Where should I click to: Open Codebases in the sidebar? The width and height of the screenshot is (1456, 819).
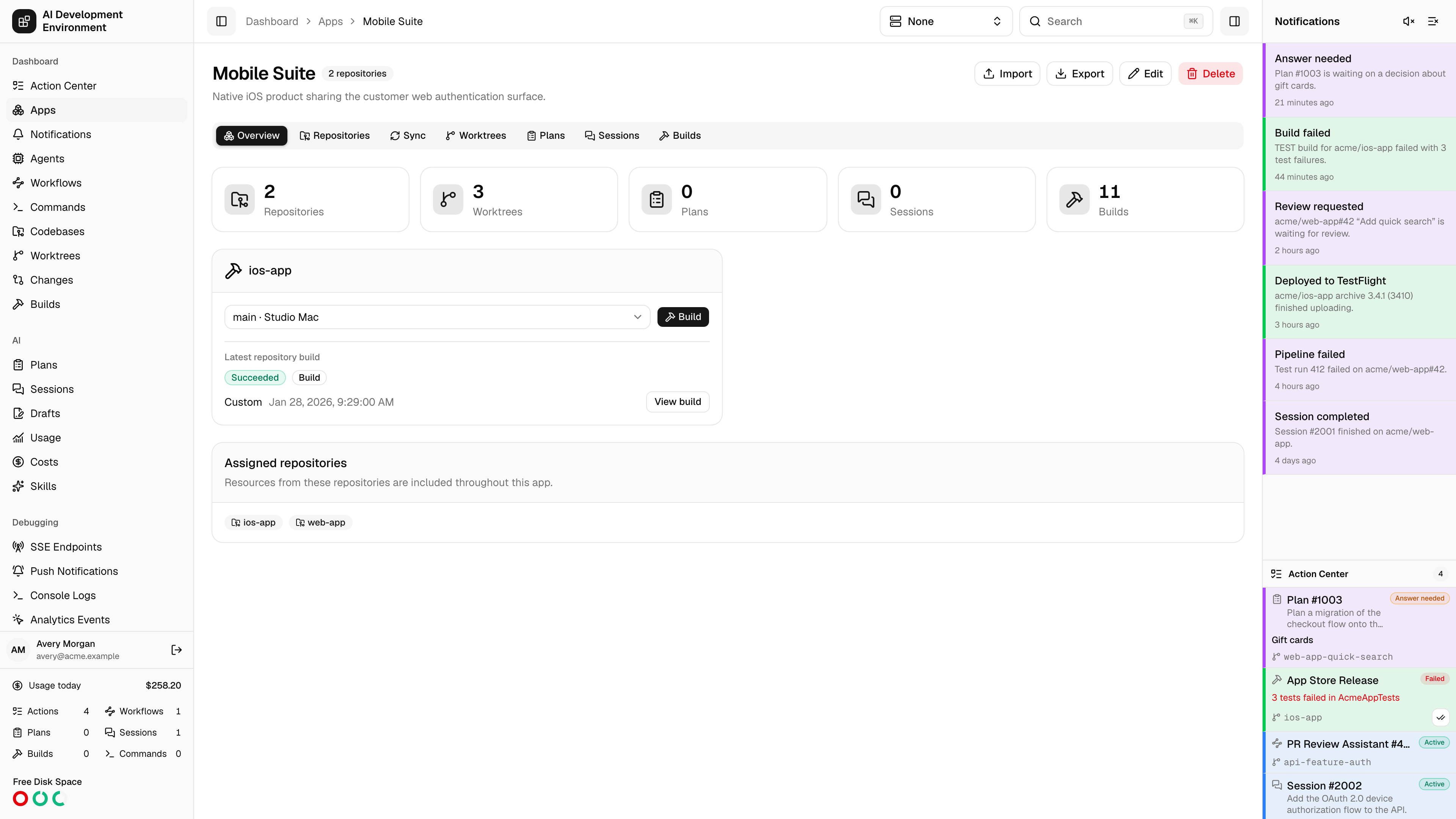point(97,232)
